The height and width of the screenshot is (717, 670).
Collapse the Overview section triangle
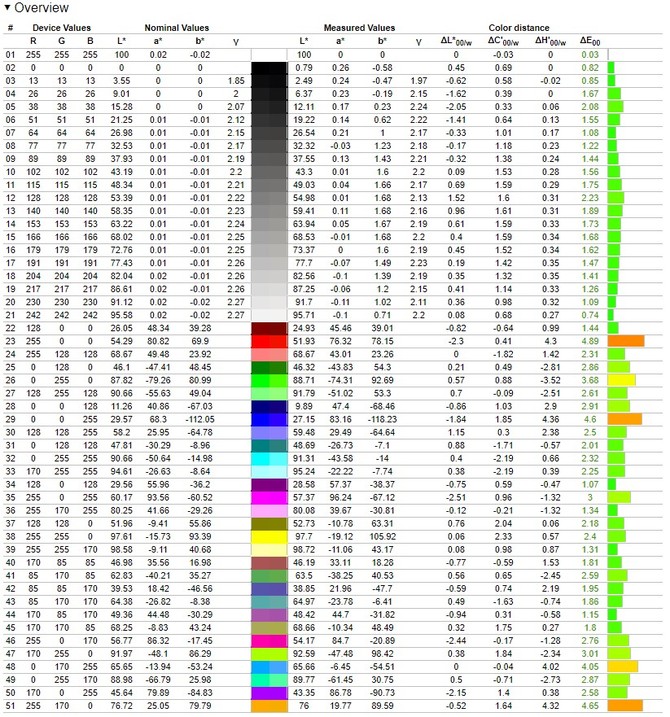click(7, 7)
